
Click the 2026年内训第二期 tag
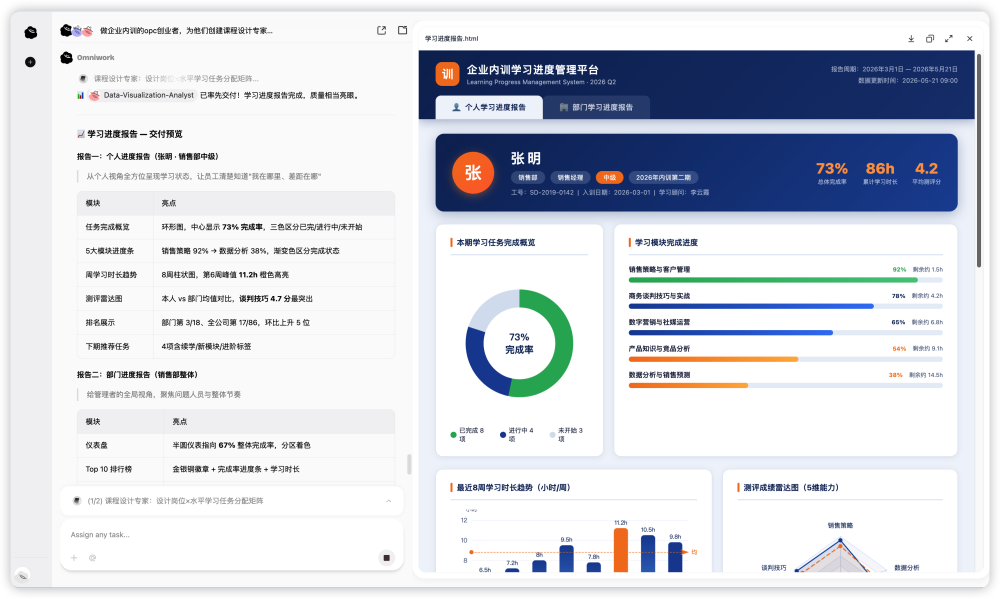663,177
